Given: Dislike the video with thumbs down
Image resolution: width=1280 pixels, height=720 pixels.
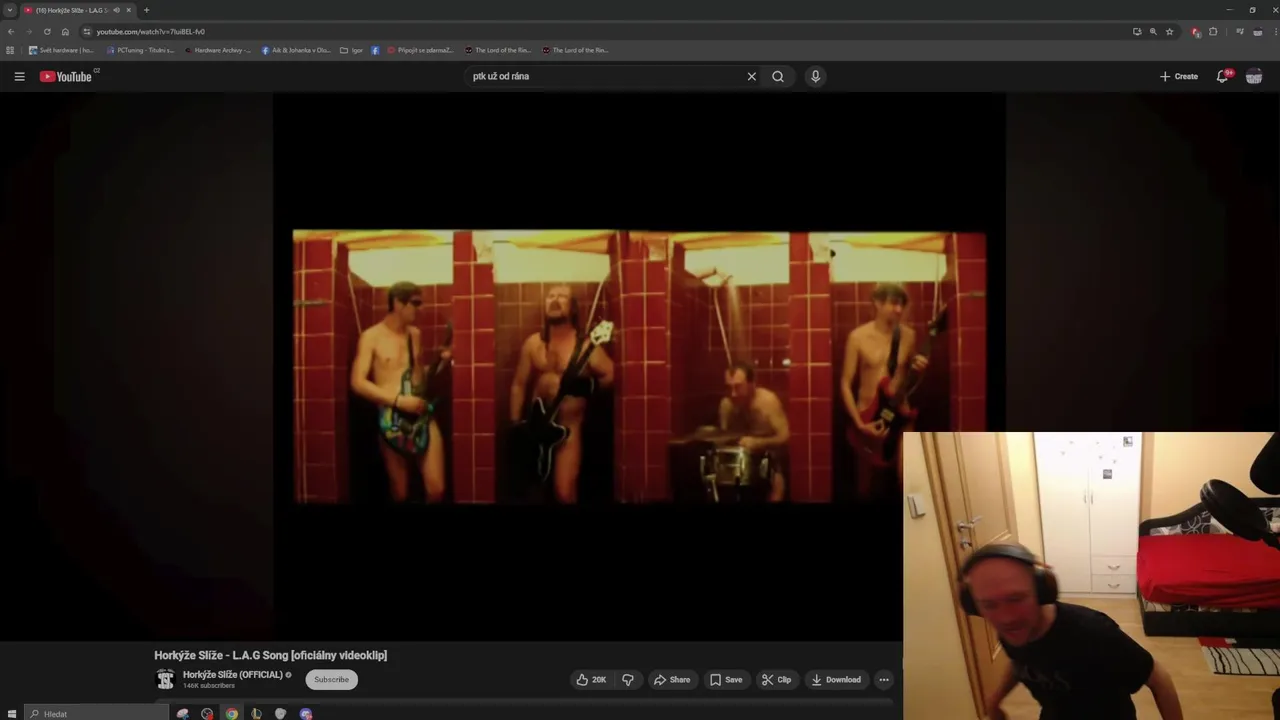Looking at the screenshot, I should [628, 680].
